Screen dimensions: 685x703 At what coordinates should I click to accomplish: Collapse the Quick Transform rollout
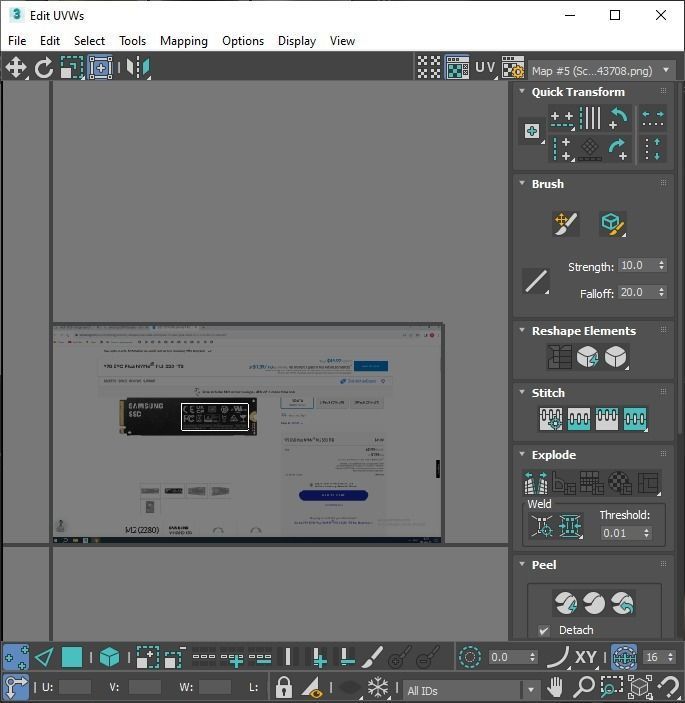coord(522,91)
